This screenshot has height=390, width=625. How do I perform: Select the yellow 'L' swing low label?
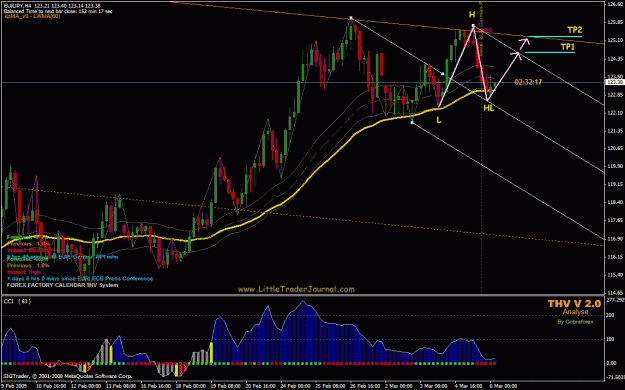coord(439,120)
